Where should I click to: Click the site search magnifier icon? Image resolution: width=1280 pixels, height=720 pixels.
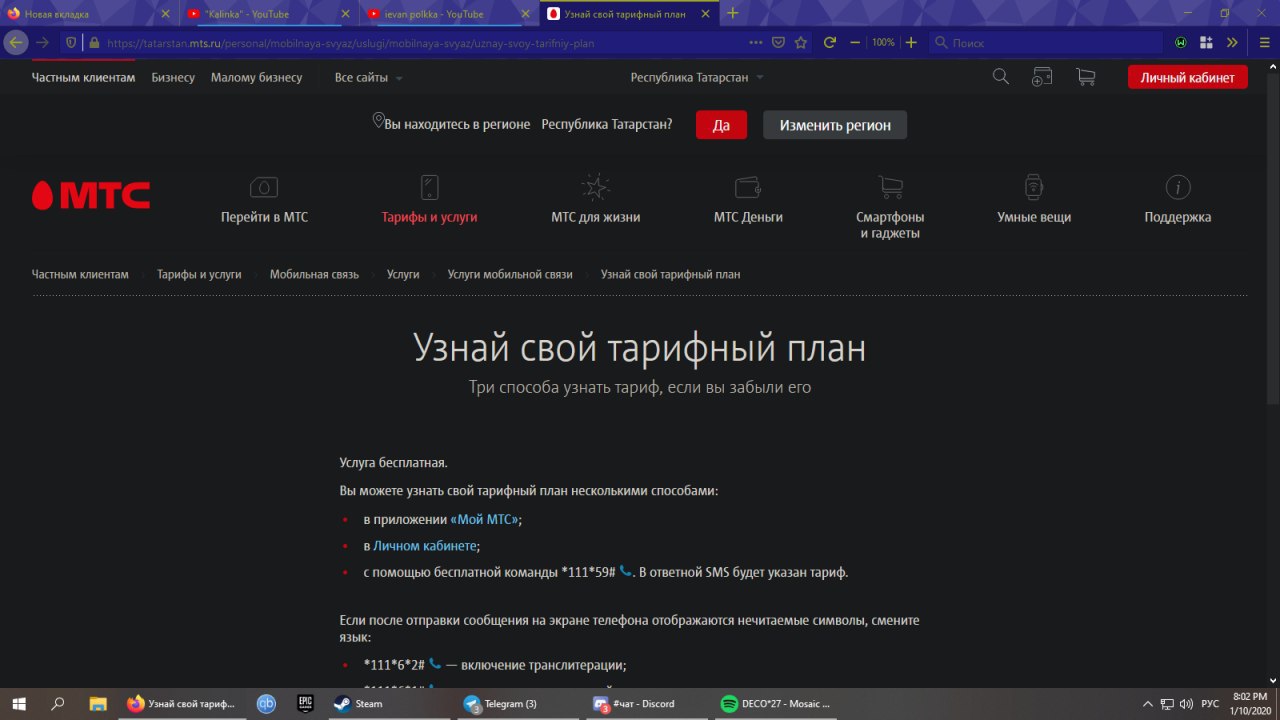[x=1000, y=77]
